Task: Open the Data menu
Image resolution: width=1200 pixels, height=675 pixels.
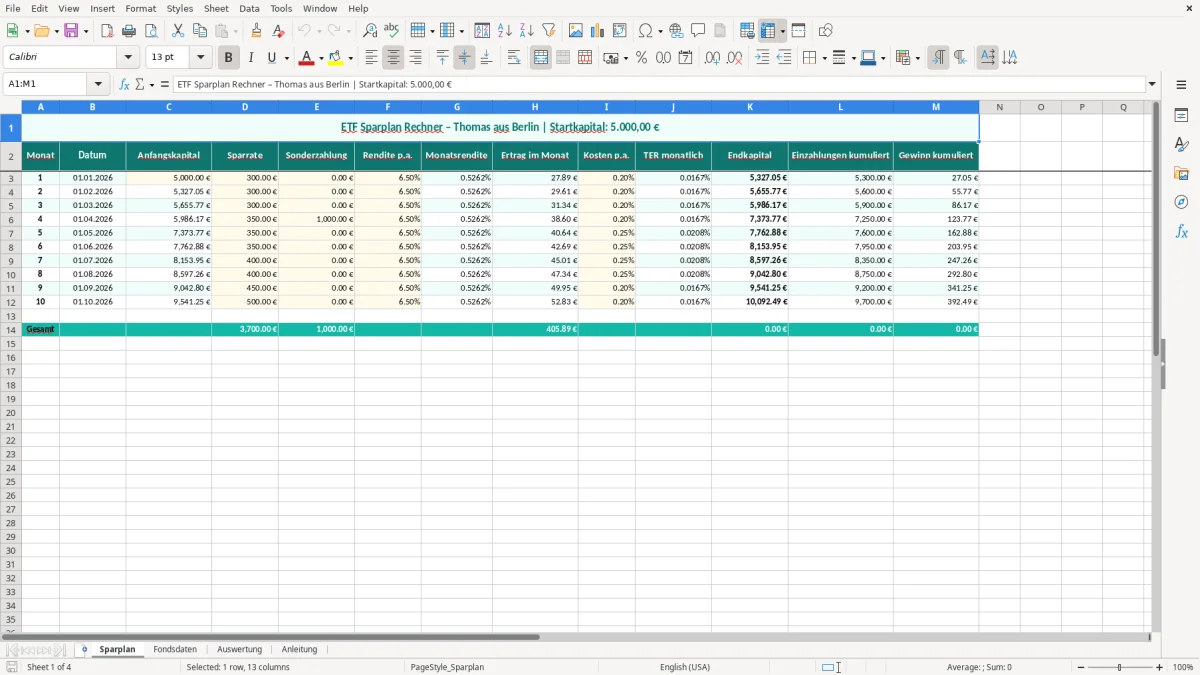Action: coord(249,8)
